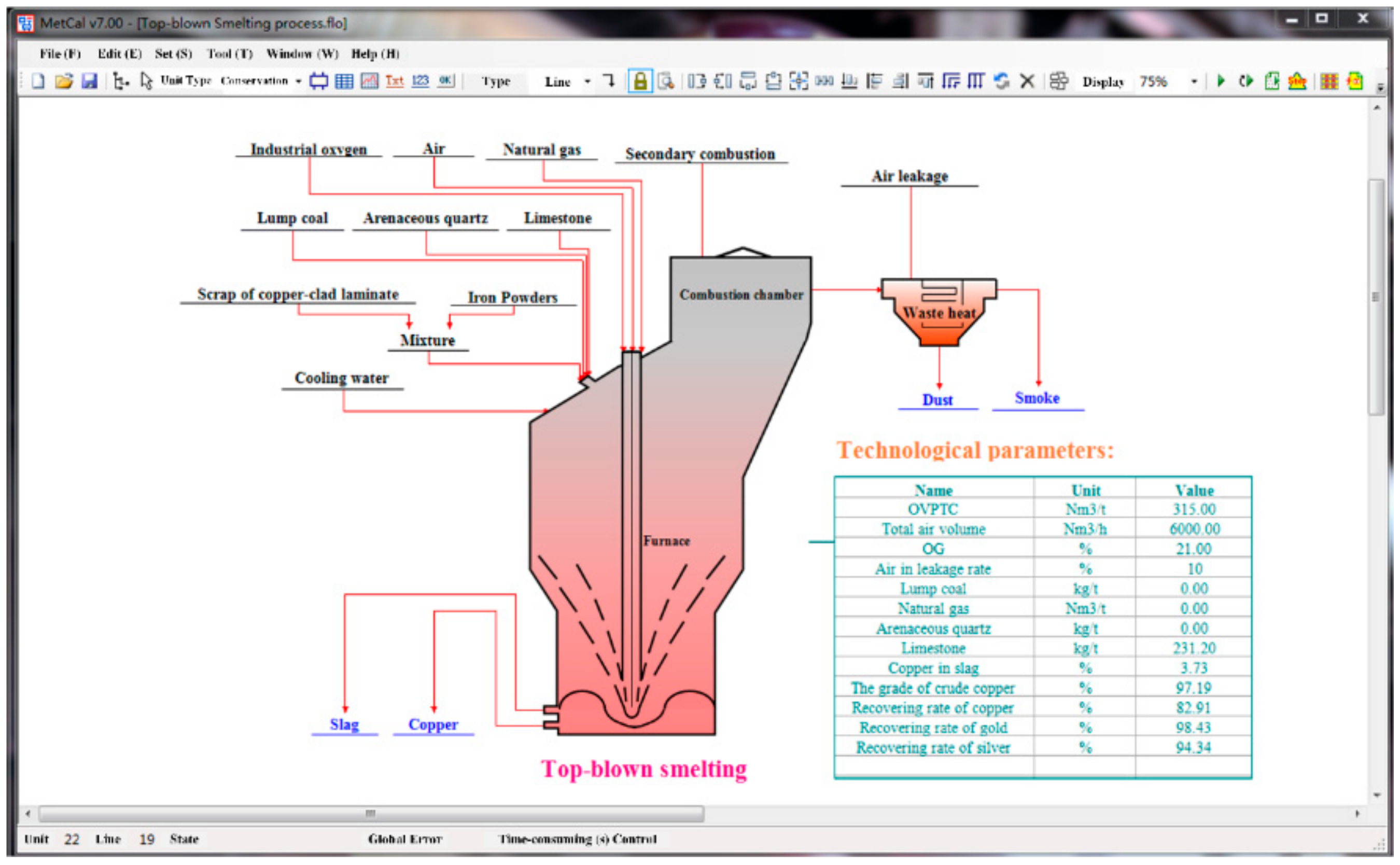The width and height of the screenshot is (1400, 865).
Task: Click the horizontal scrollbar thumb
Action: [x=371, y=814]
